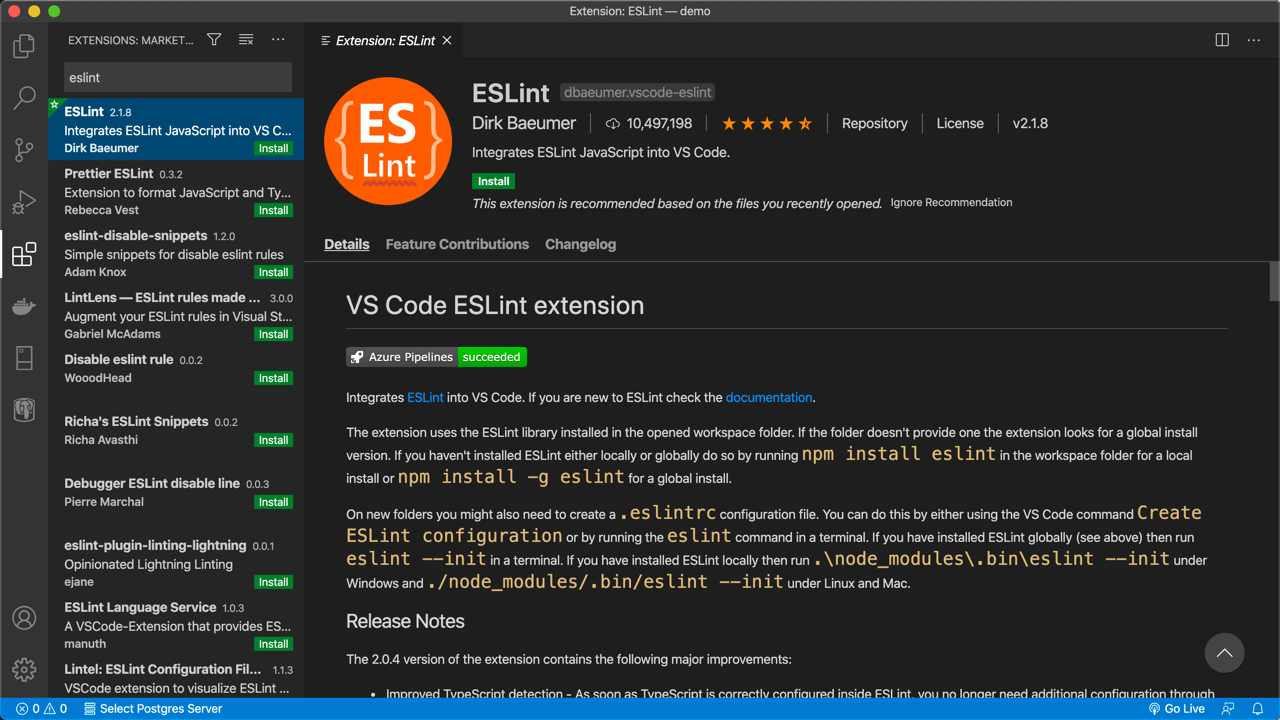1280x720 pixels.
Task: Click the ESLint link in description
Action: coord(425,397)
